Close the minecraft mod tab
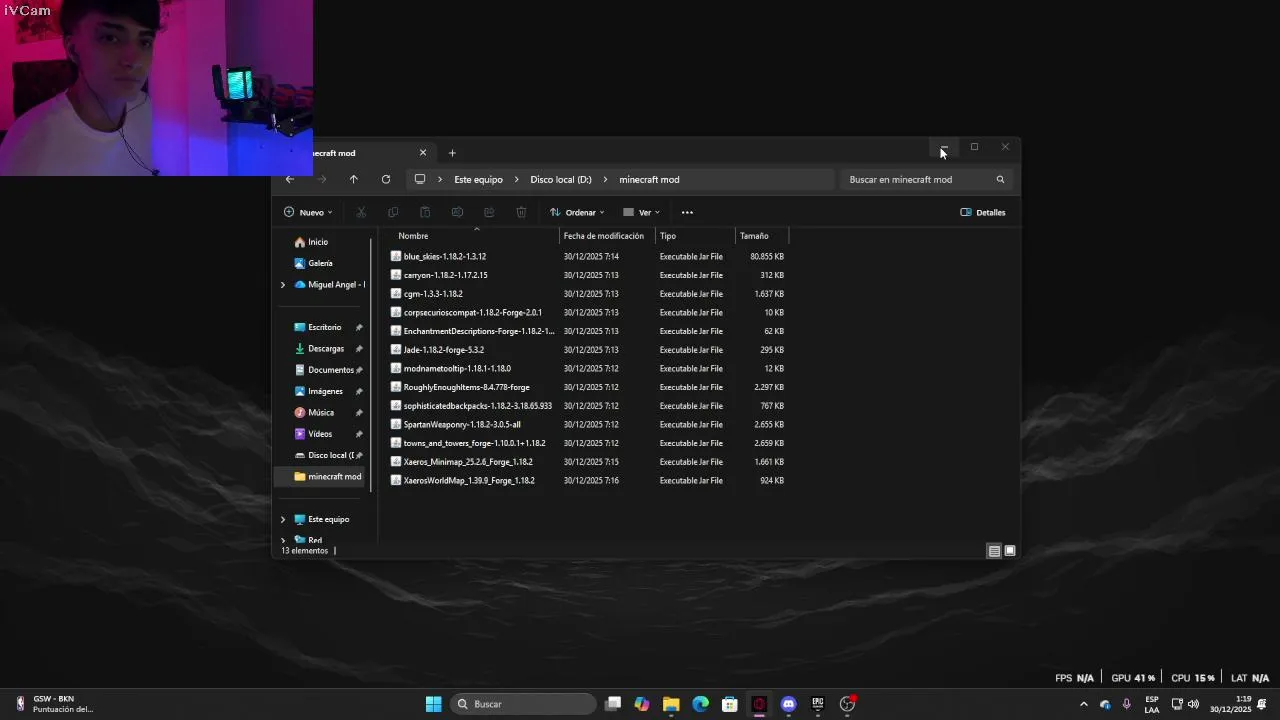The height and width of the screenshot is (720, 1280). tap(423, 153)
